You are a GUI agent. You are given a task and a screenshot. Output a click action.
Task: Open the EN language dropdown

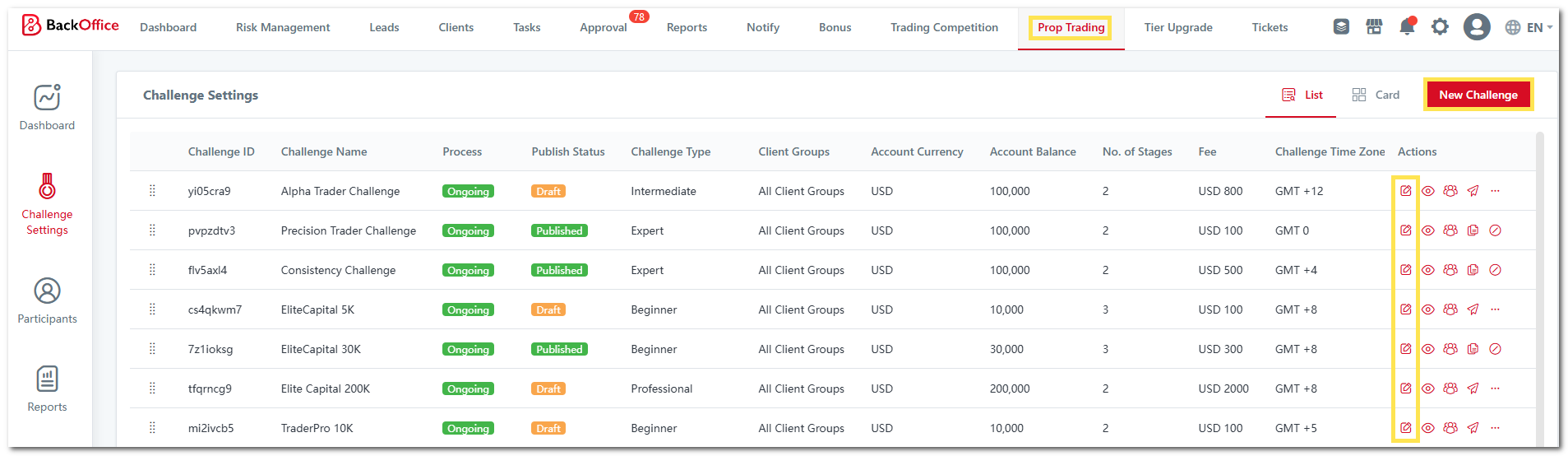pyautogui.click(x=1529, y=27)
